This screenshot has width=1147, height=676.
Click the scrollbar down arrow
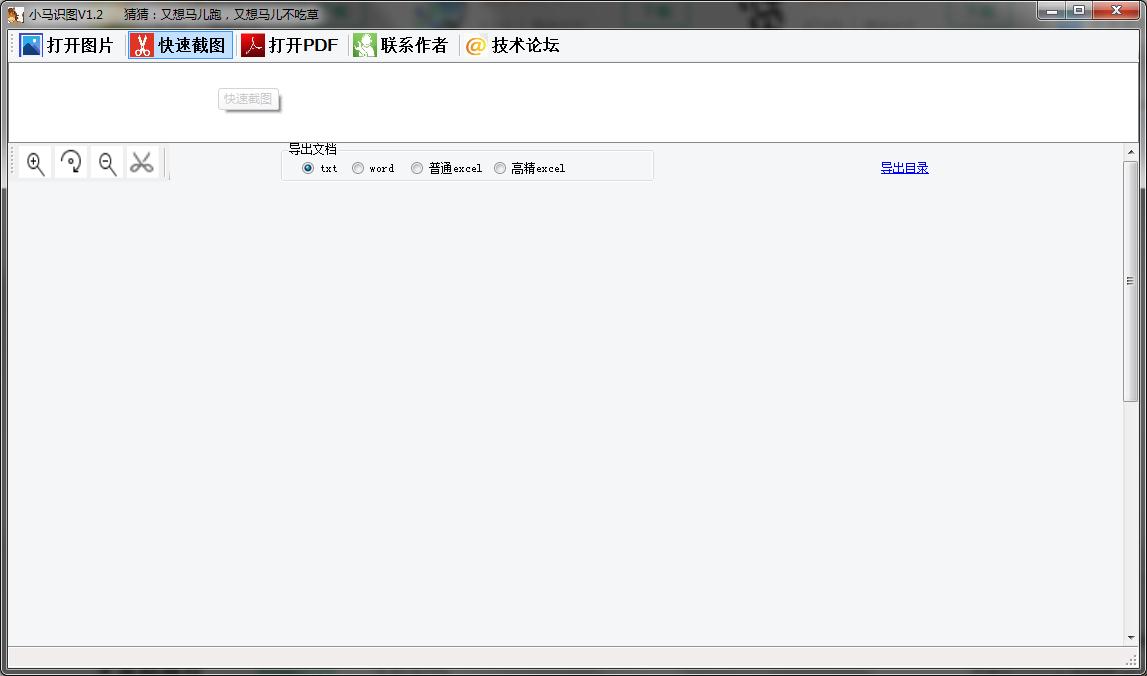[x=1131, y=637]
